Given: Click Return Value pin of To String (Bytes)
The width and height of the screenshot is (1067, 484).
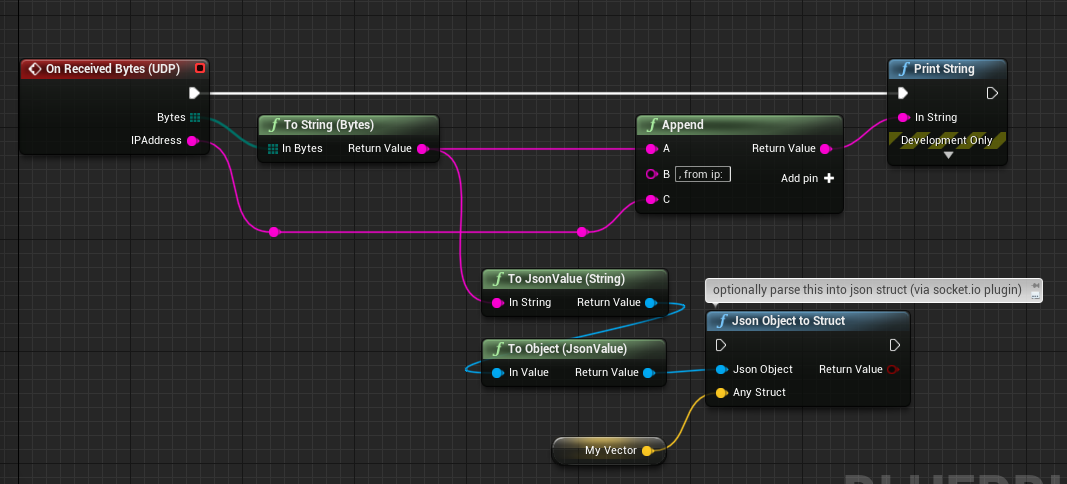Looking at the screenshot, I should [x=423, y=148].
